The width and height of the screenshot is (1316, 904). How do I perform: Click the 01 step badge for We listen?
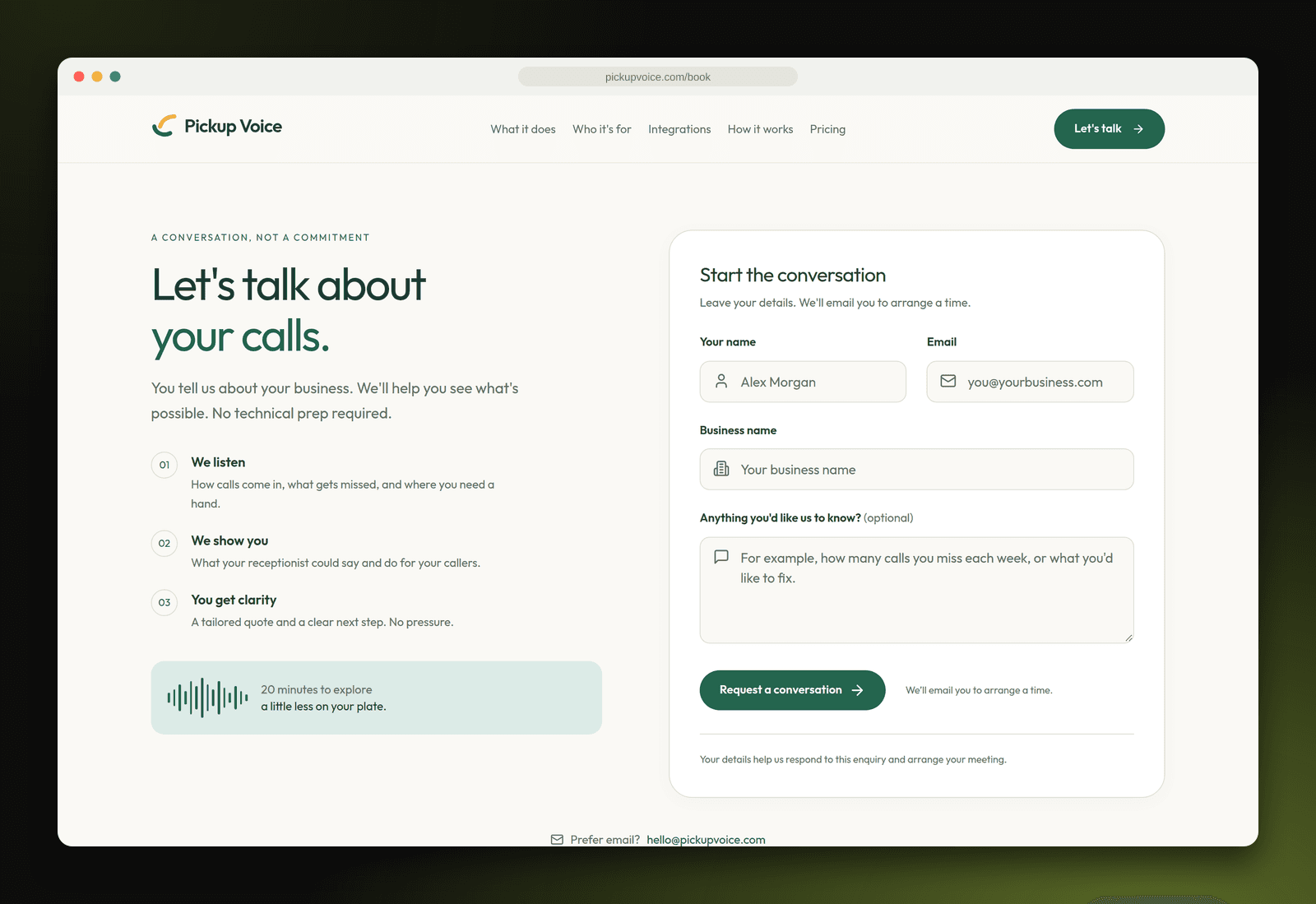tap(164, 465)
